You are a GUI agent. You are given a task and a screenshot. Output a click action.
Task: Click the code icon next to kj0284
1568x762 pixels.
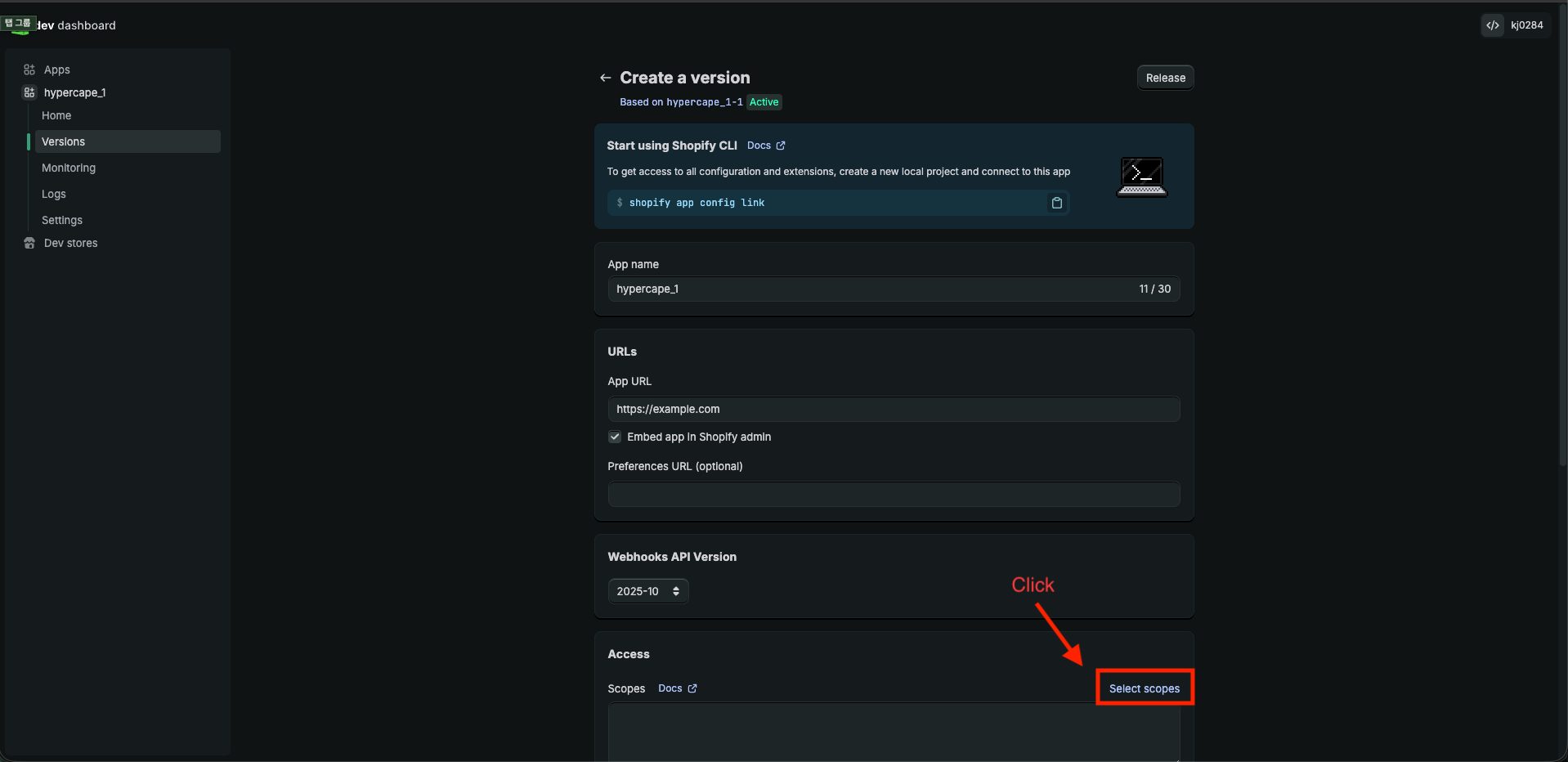click(x=1492, y=25)
